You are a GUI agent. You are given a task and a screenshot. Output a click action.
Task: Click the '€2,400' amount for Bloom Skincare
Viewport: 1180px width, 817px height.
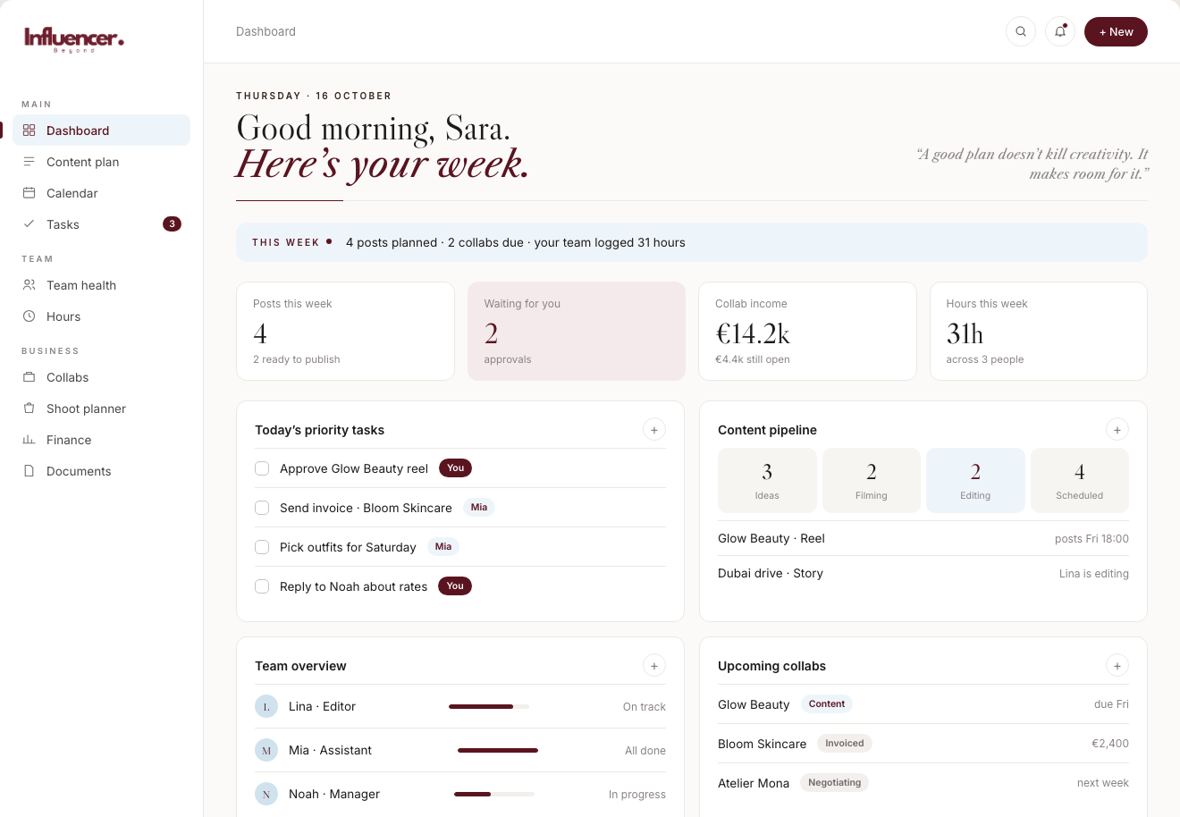coord(1110,743)
